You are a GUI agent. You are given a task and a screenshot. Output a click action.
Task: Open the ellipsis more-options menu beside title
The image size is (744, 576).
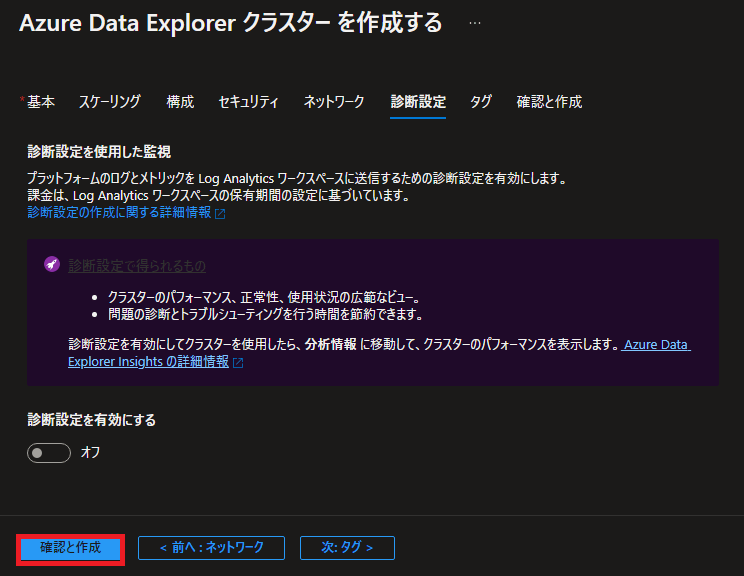[x=474, y=23]
